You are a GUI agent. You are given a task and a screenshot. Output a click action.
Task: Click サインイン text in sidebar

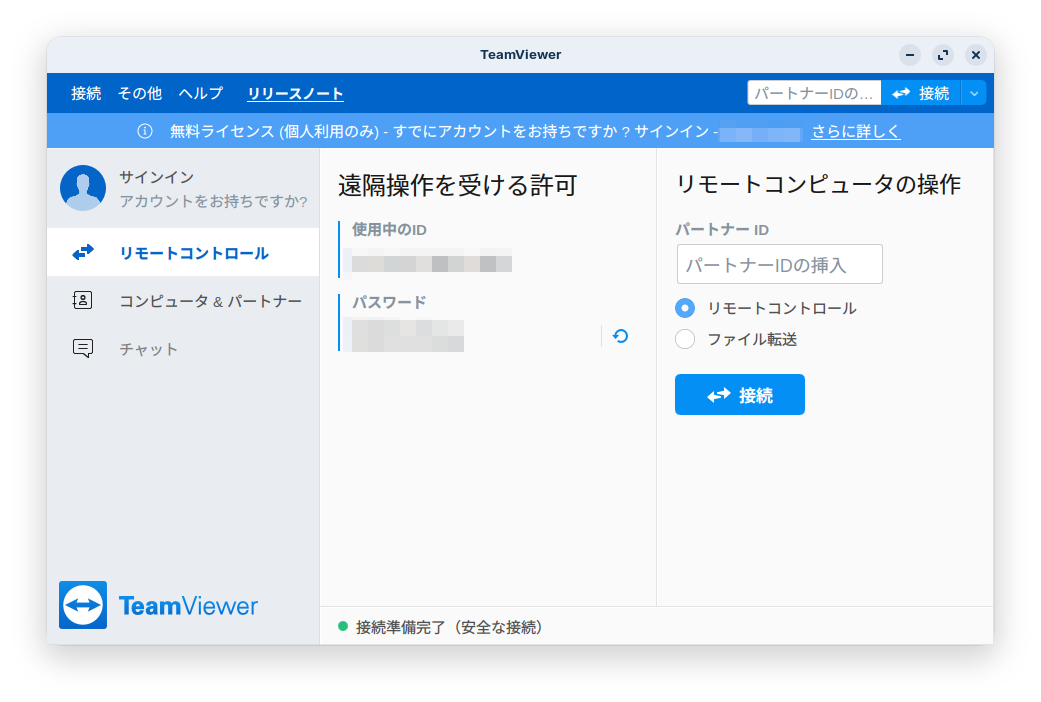click(x=157, y=177)
